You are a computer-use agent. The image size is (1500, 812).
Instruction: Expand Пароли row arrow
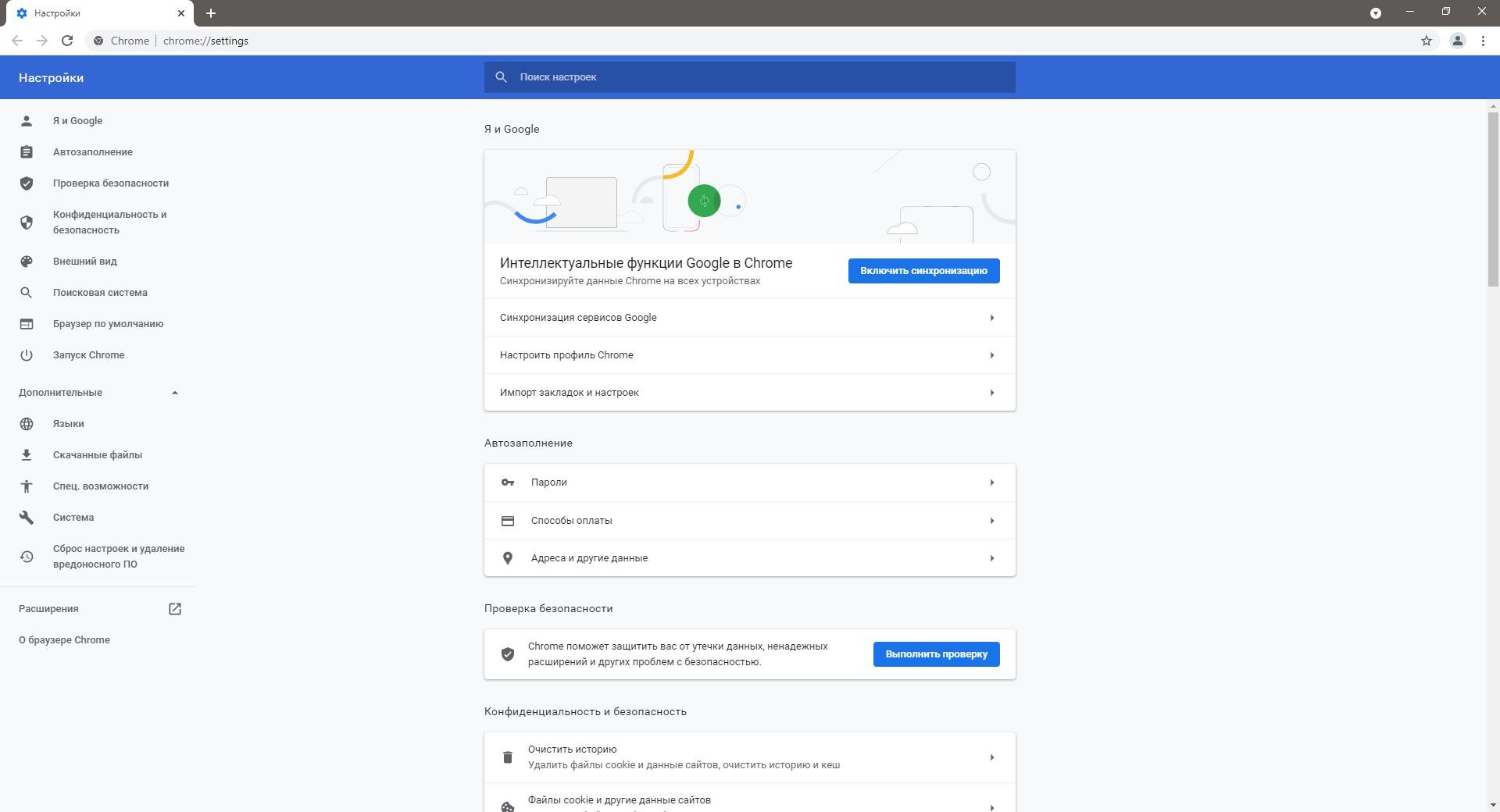click(992, 483)
